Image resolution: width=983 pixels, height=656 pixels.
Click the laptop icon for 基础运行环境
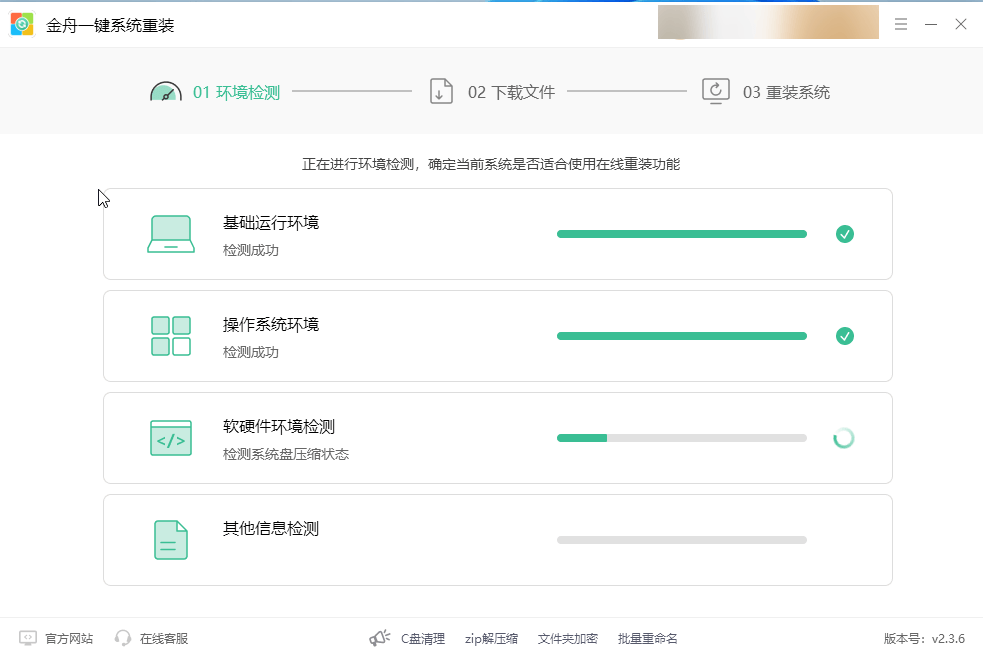tap(171, 234)
